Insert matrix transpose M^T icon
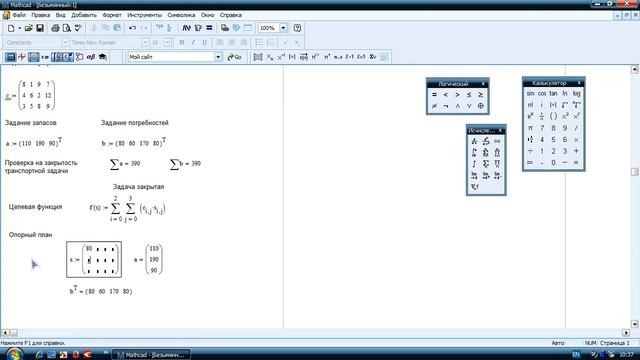 click(327, 57)
